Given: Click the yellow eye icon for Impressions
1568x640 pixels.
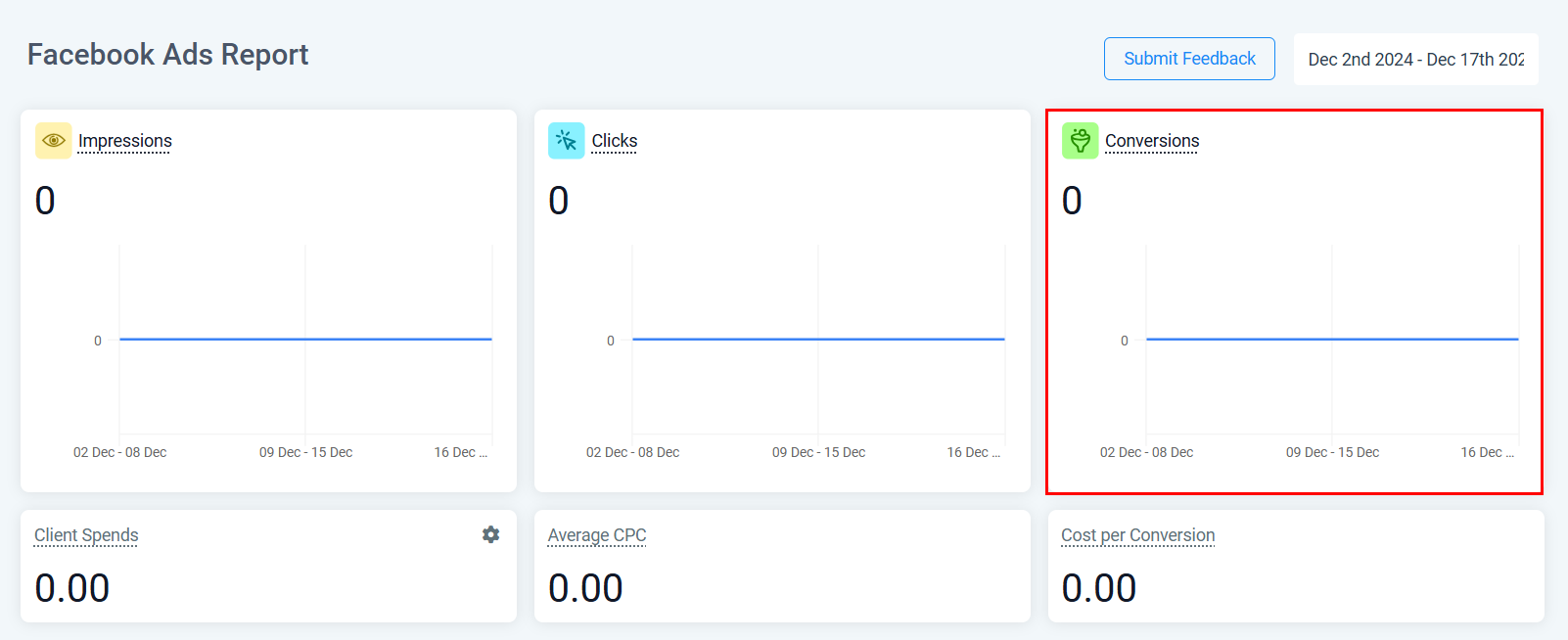Looking at the screenshot, I should point(54,141).
